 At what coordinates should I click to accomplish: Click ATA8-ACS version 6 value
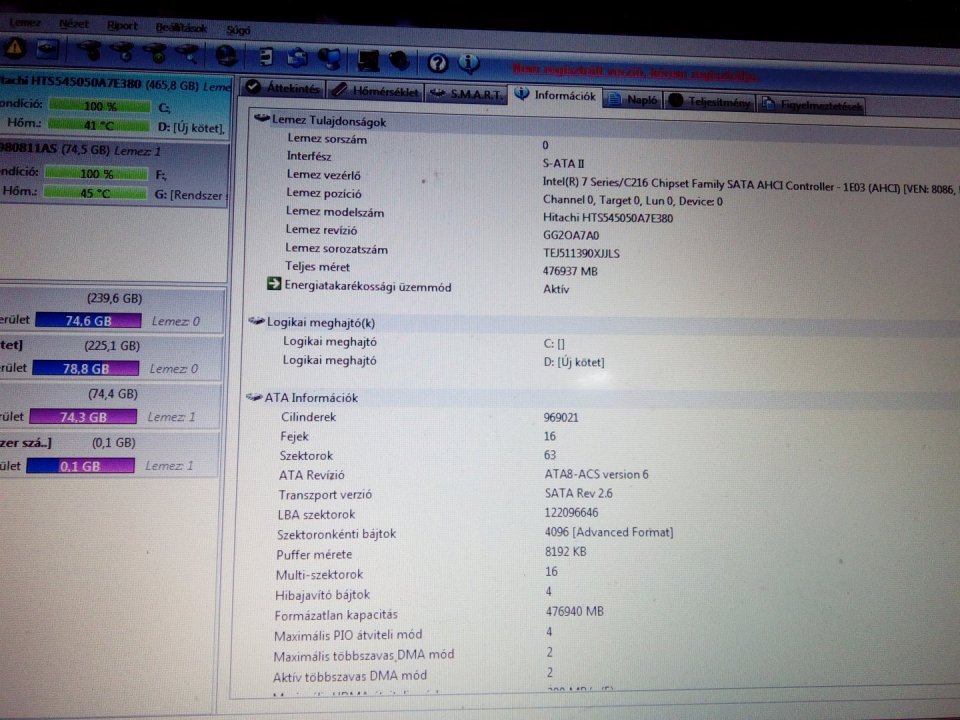[596, 474]
